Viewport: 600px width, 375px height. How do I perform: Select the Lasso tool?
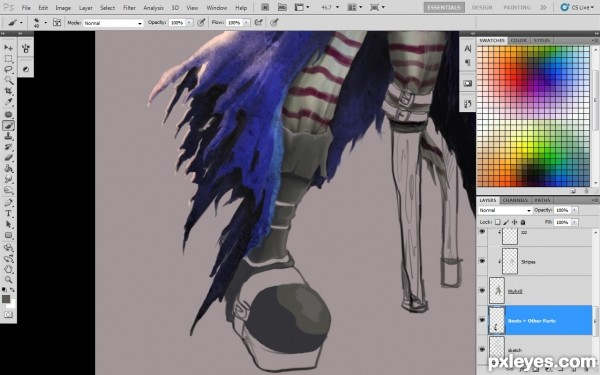[8, 70]
